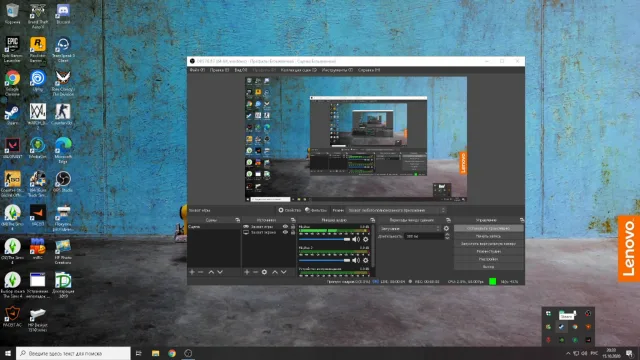Viewport: 640px width, 360px height.
Task: Hide the game capture source eye icon
Action: [x=285, y=227]
